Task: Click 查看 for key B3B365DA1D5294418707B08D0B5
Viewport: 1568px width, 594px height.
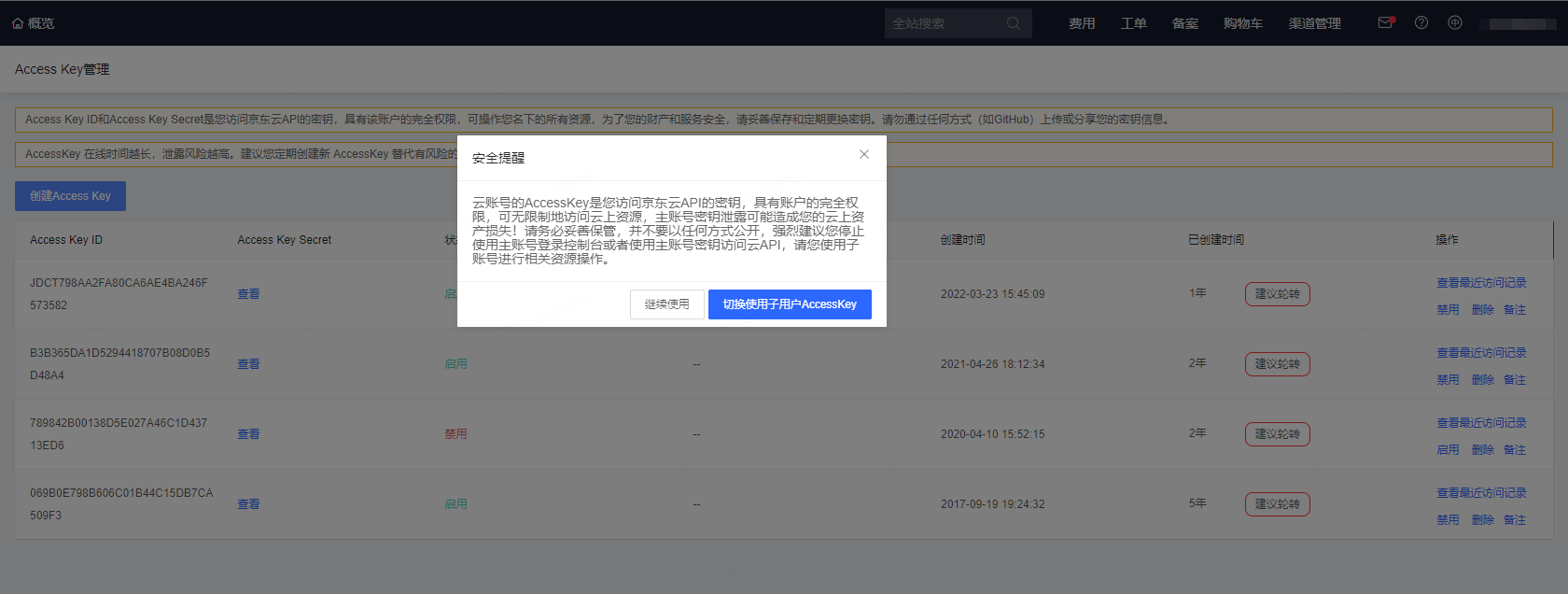Action: coord(248,364)
